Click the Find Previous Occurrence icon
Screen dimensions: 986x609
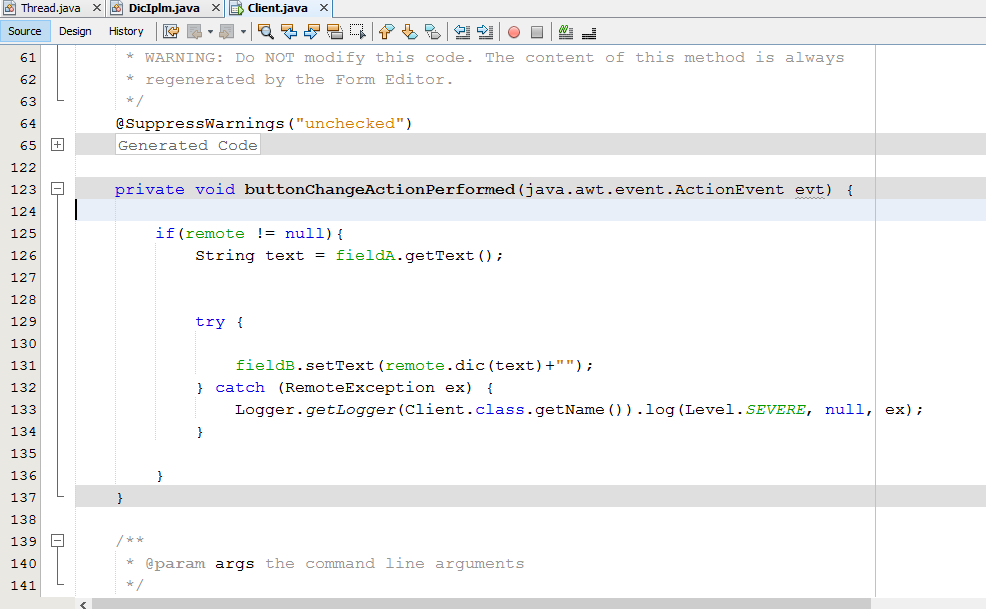pos(289,31)
